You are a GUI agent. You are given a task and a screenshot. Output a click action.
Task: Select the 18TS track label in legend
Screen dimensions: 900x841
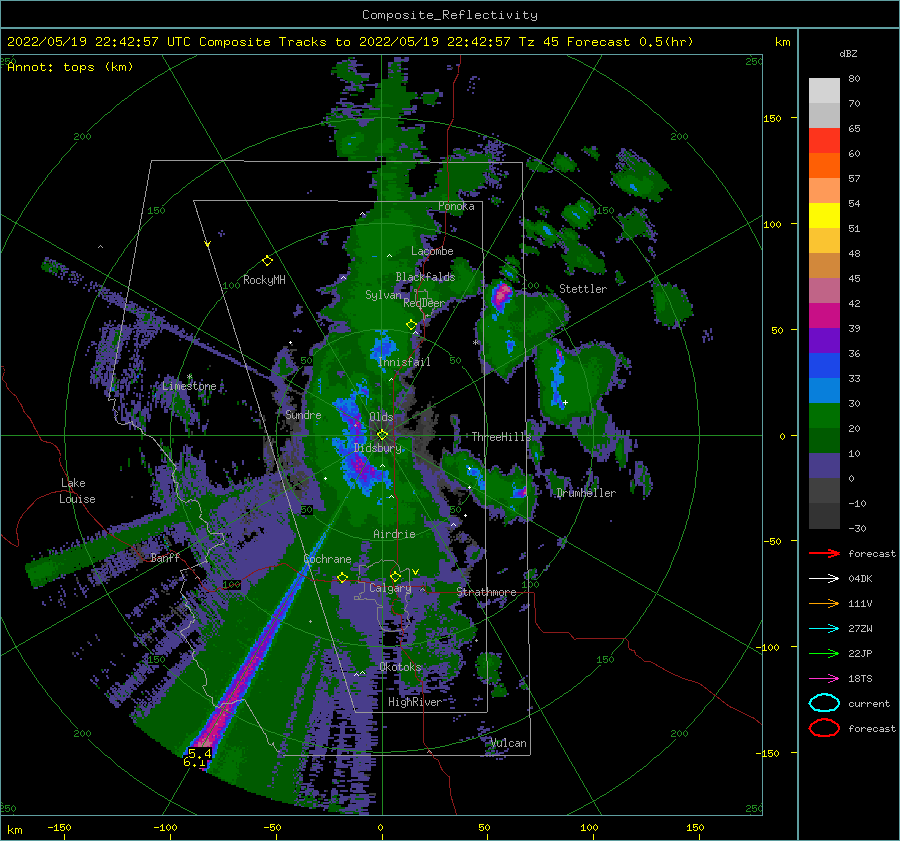pos(860,679)
